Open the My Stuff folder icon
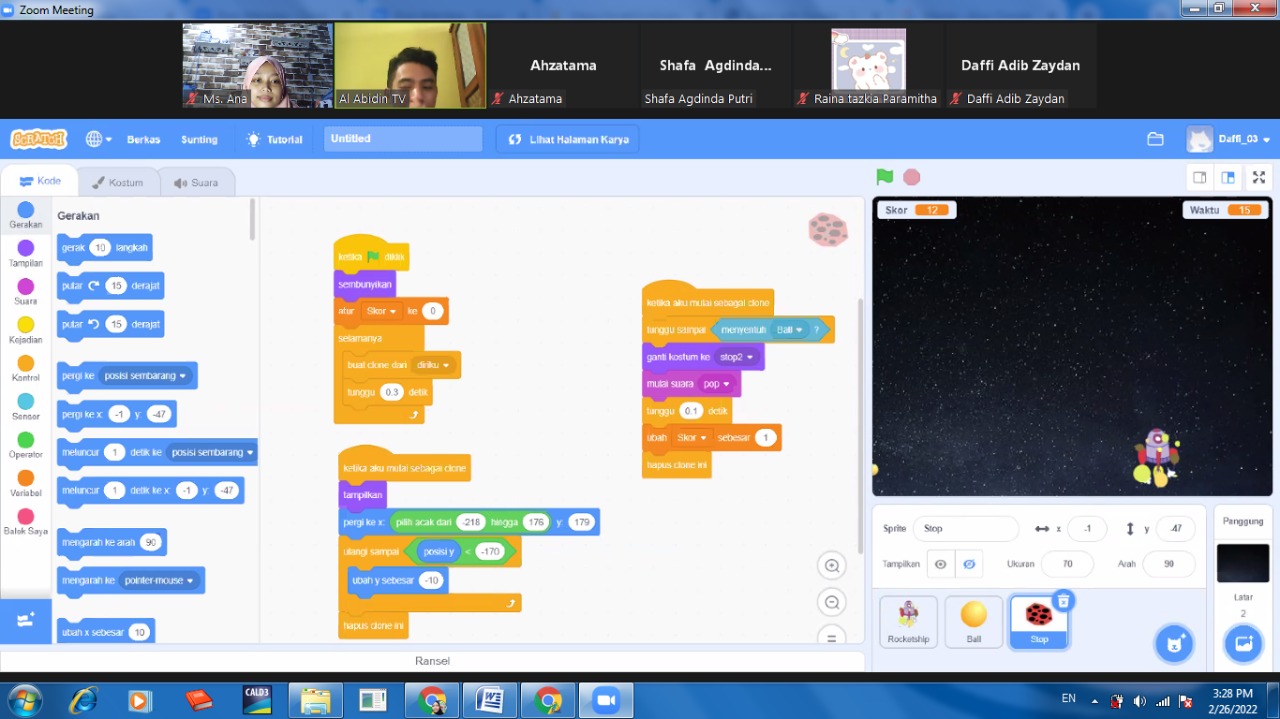1280x719 pixels. pos(1155,139)
